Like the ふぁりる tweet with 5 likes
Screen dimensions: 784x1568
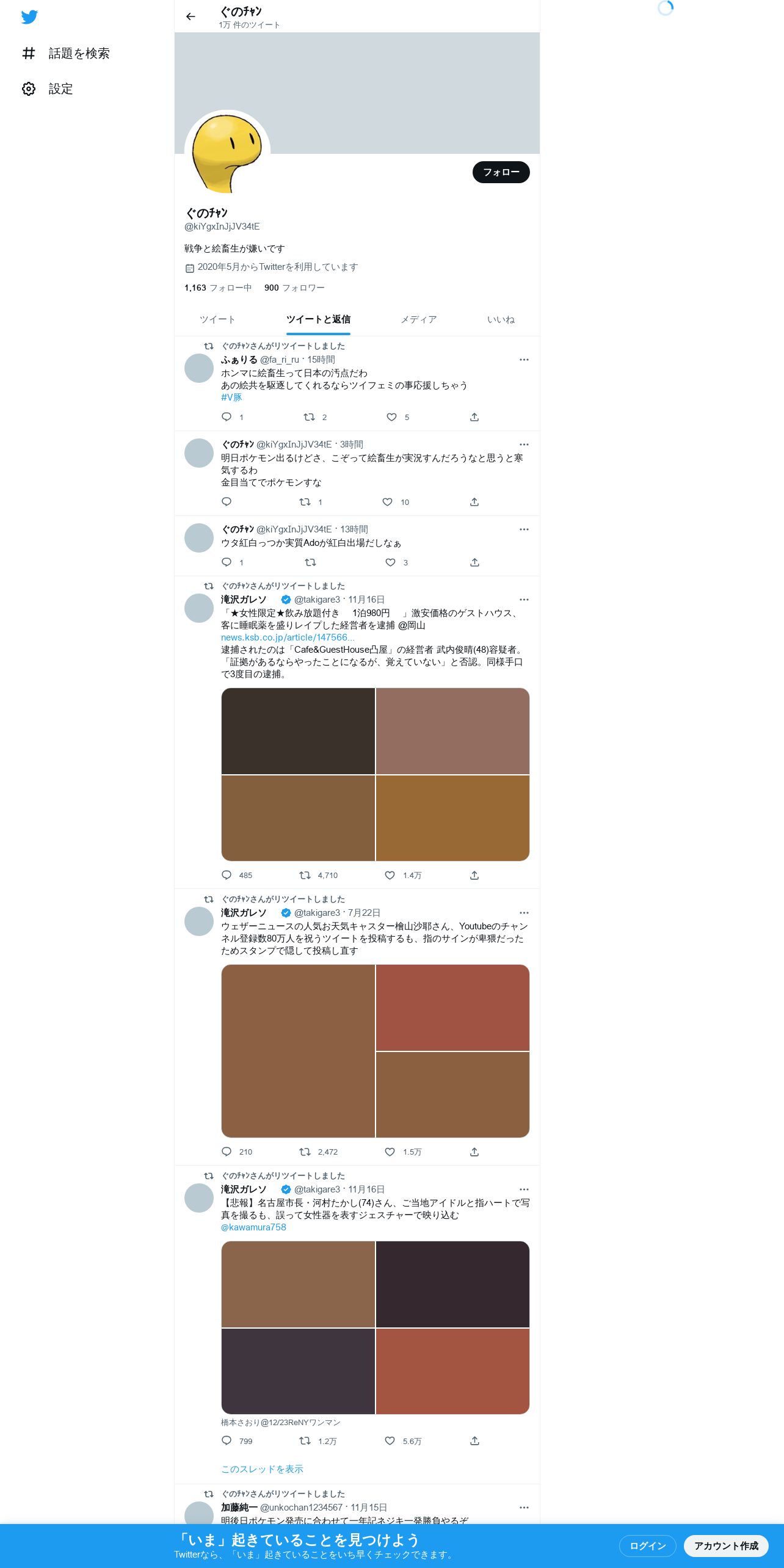391,417
